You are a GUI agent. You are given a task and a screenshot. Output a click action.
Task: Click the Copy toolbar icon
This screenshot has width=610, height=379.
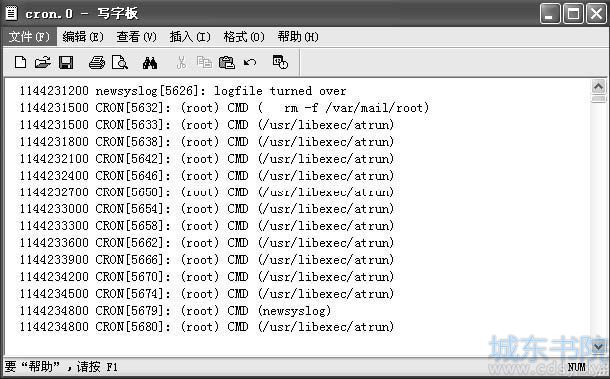[x=204, y=62]
